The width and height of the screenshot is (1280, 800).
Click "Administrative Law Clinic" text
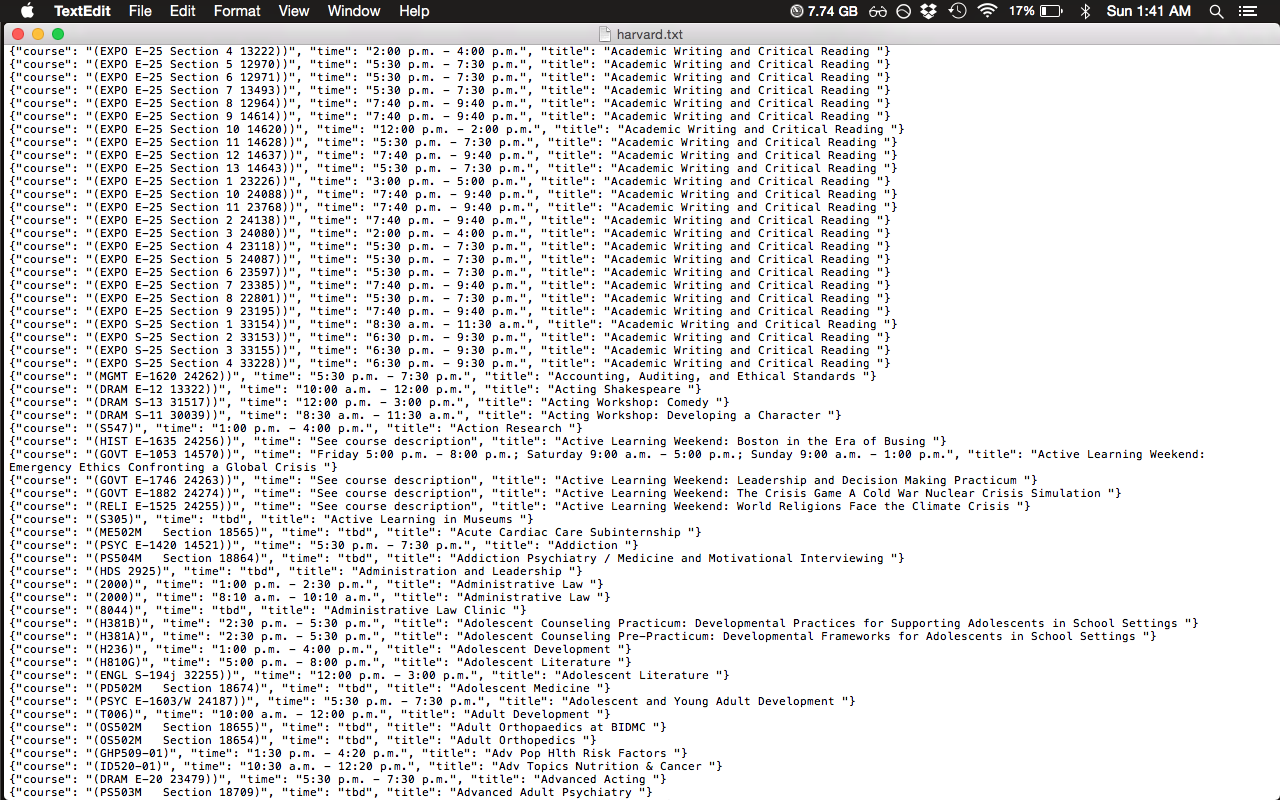tap(416, 610)
